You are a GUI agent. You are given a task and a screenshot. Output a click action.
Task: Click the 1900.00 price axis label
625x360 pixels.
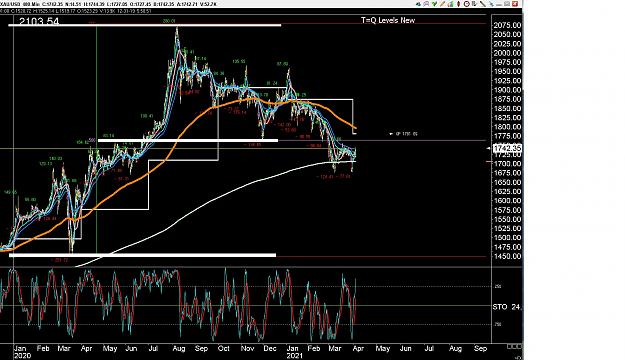click(x=507, y=90)
